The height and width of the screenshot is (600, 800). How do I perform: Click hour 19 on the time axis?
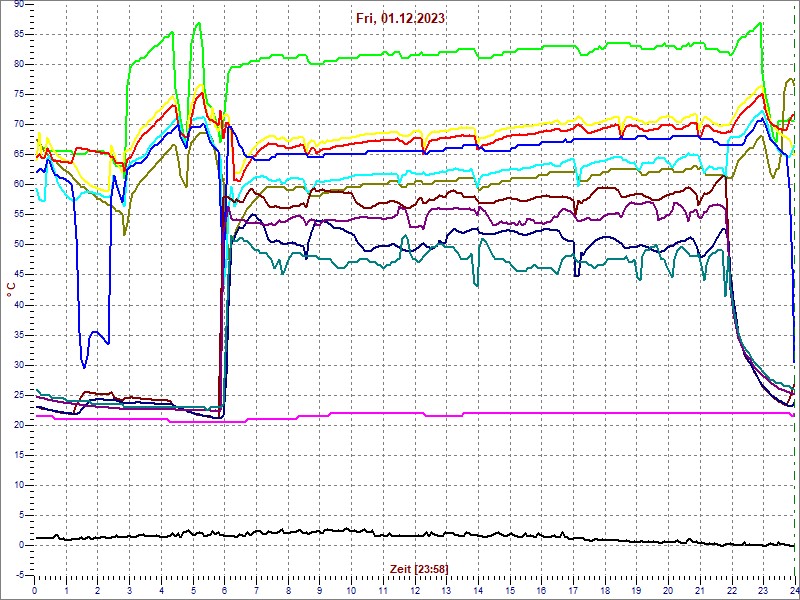click(x=637, y=591)
